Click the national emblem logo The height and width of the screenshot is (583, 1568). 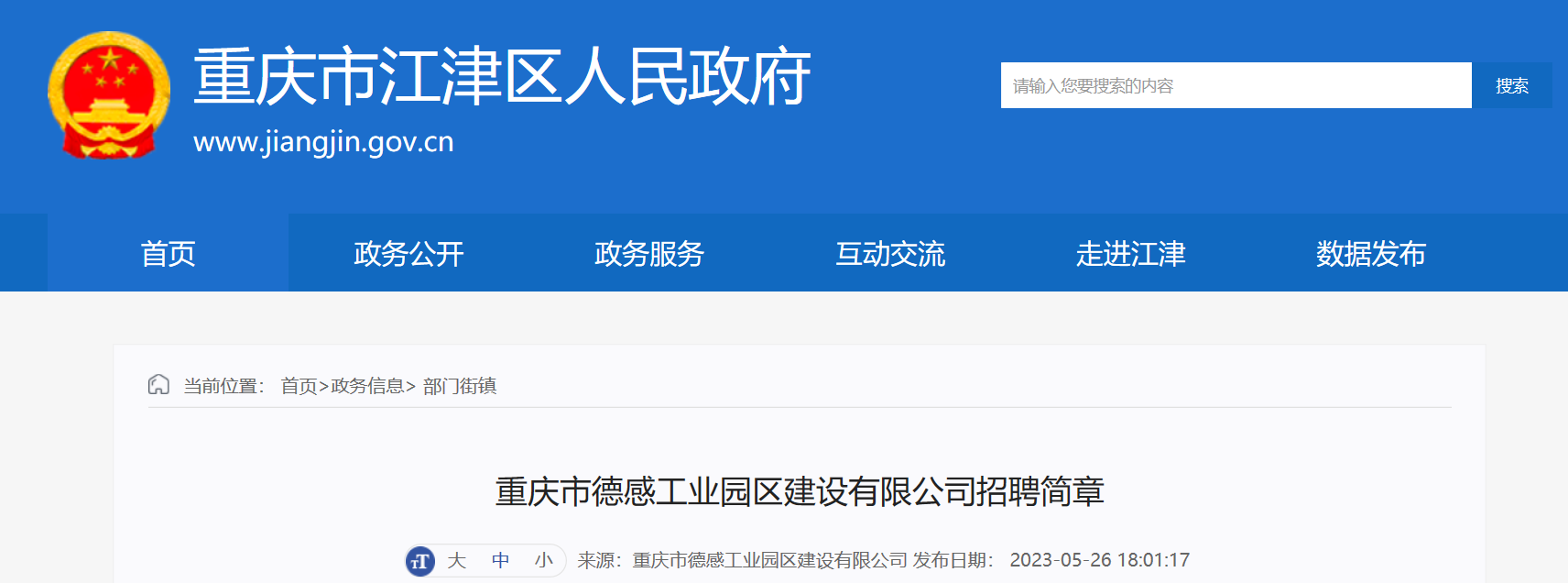click(109, 94)
